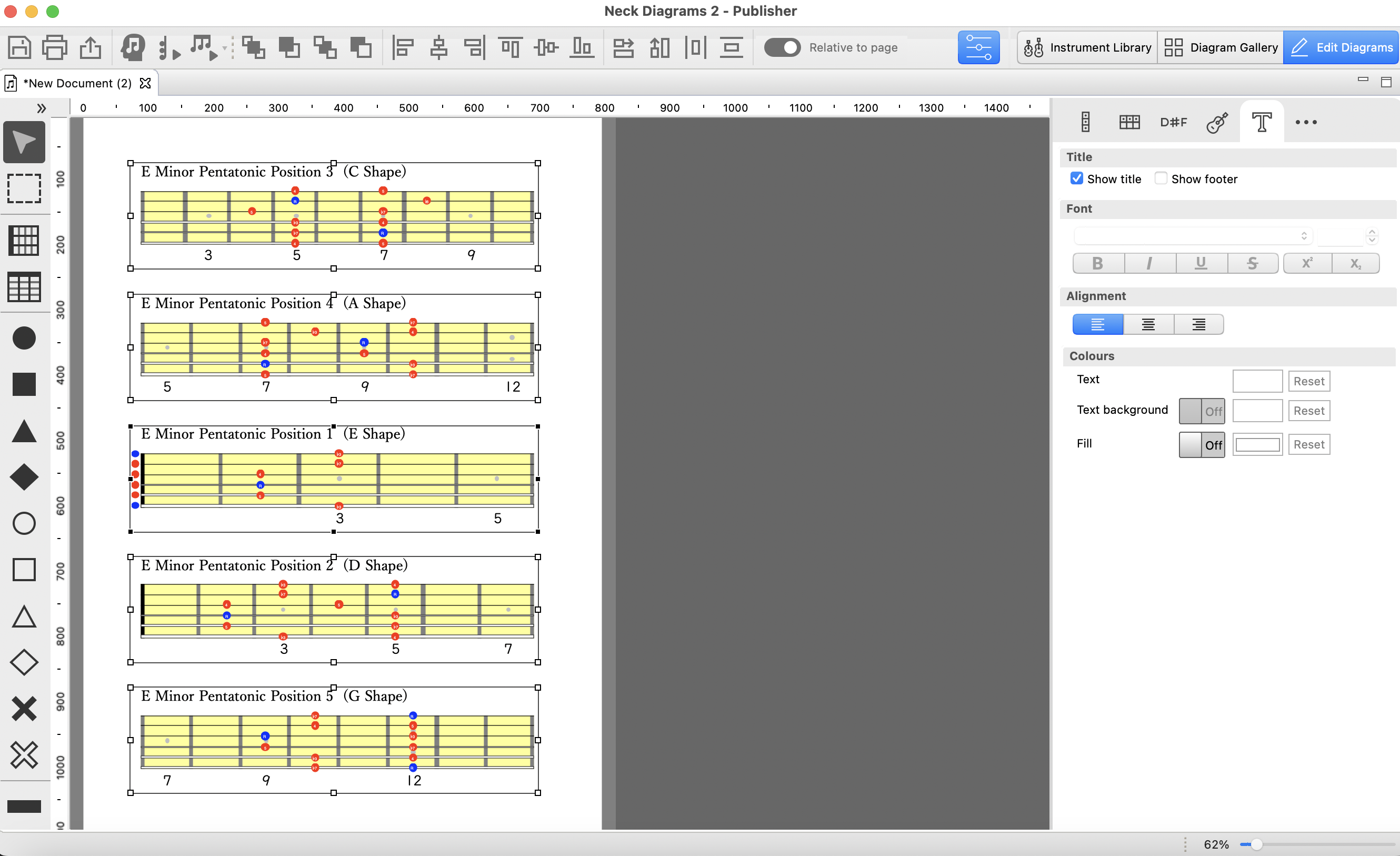Click the thick X marker tool
Screen dimensions: 1400x856
pyautogui.click(x=24, y=708)
